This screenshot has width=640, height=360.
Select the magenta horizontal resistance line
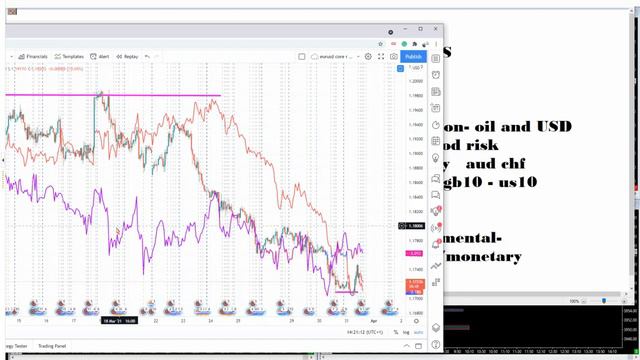click(x=113, y=95)
